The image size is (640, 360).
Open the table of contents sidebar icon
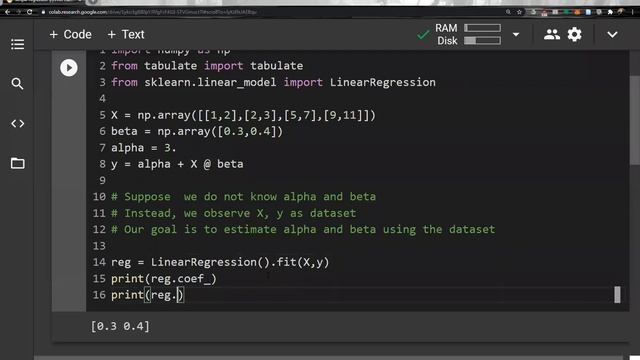click(18, 44)
